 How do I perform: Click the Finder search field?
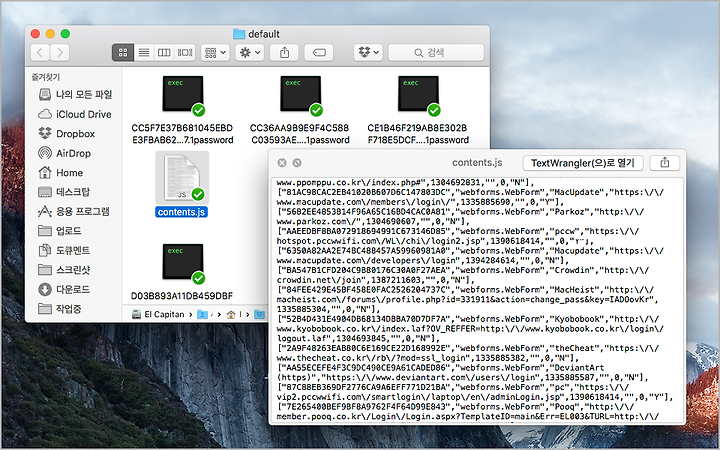[436, 52]
